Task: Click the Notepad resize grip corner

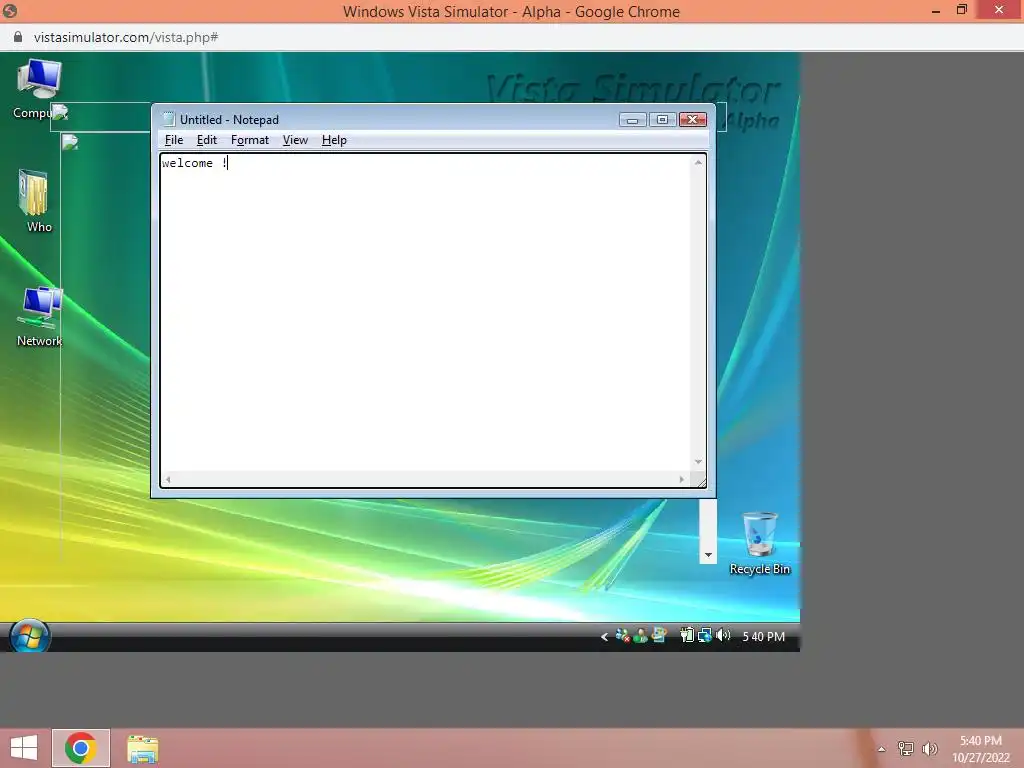Action: pyautogui.click(x=701, y=482)
